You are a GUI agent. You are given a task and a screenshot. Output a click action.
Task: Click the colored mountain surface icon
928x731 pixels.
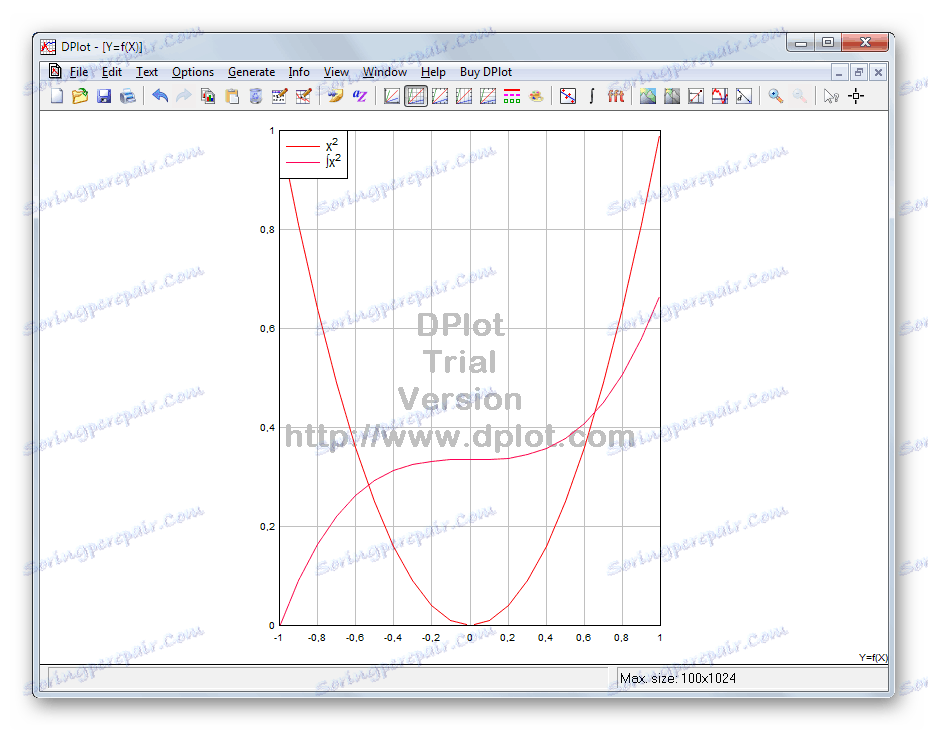pos(648,96)
